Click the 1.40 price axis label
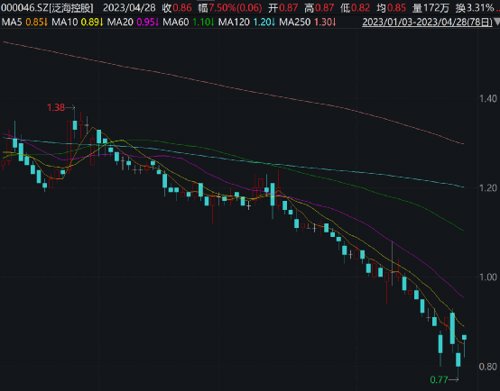The height and width of the screenshot is (391, 500). click(x=488, y=98)
